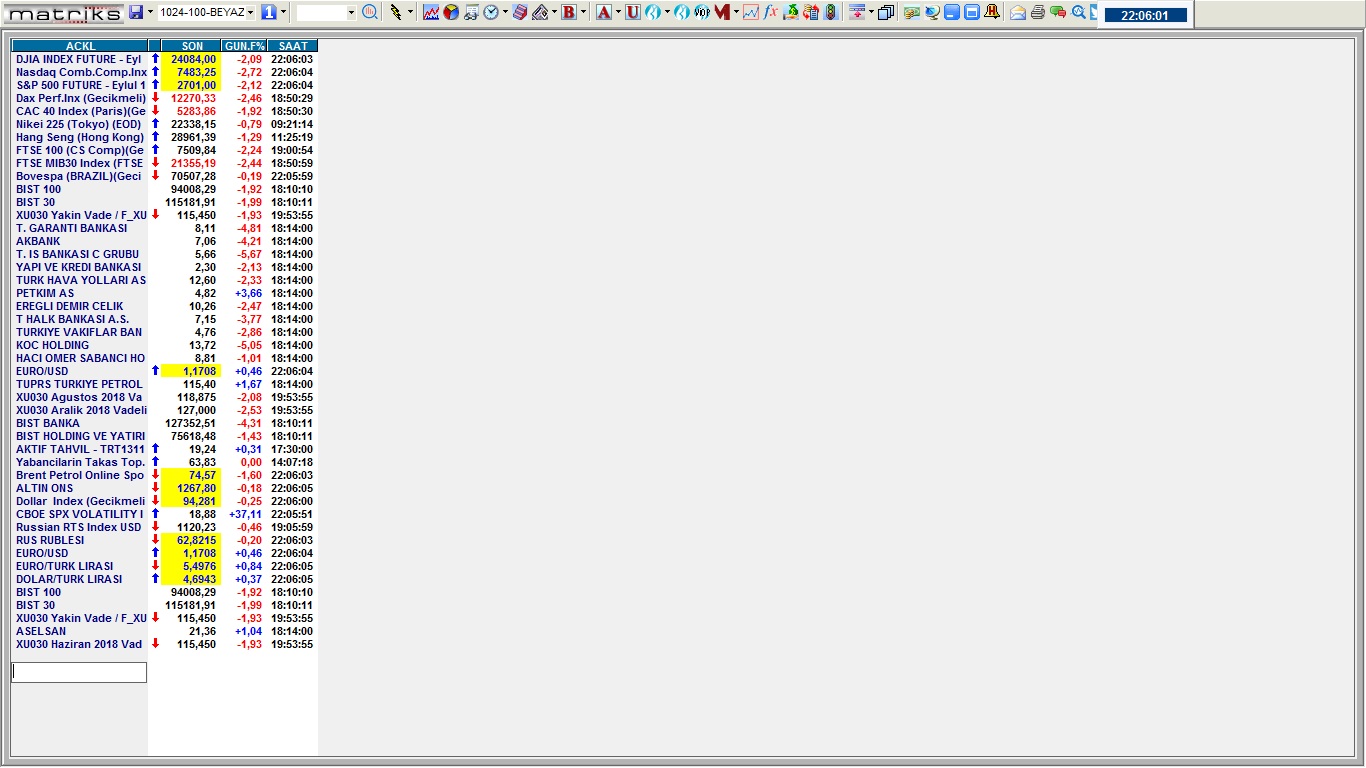Select the DJIA INDEX FUTURE row

165,59
